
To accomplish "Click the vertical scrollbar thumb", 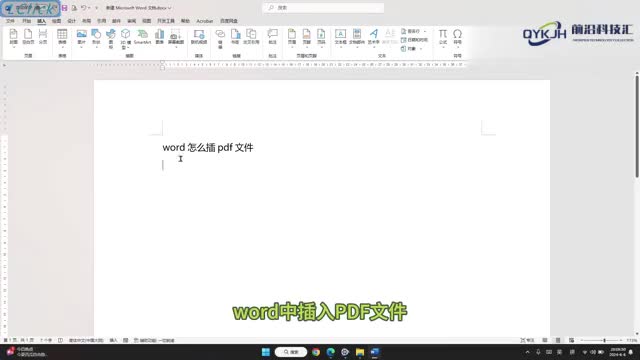I will pyautogui.click(x=637, y=127).
